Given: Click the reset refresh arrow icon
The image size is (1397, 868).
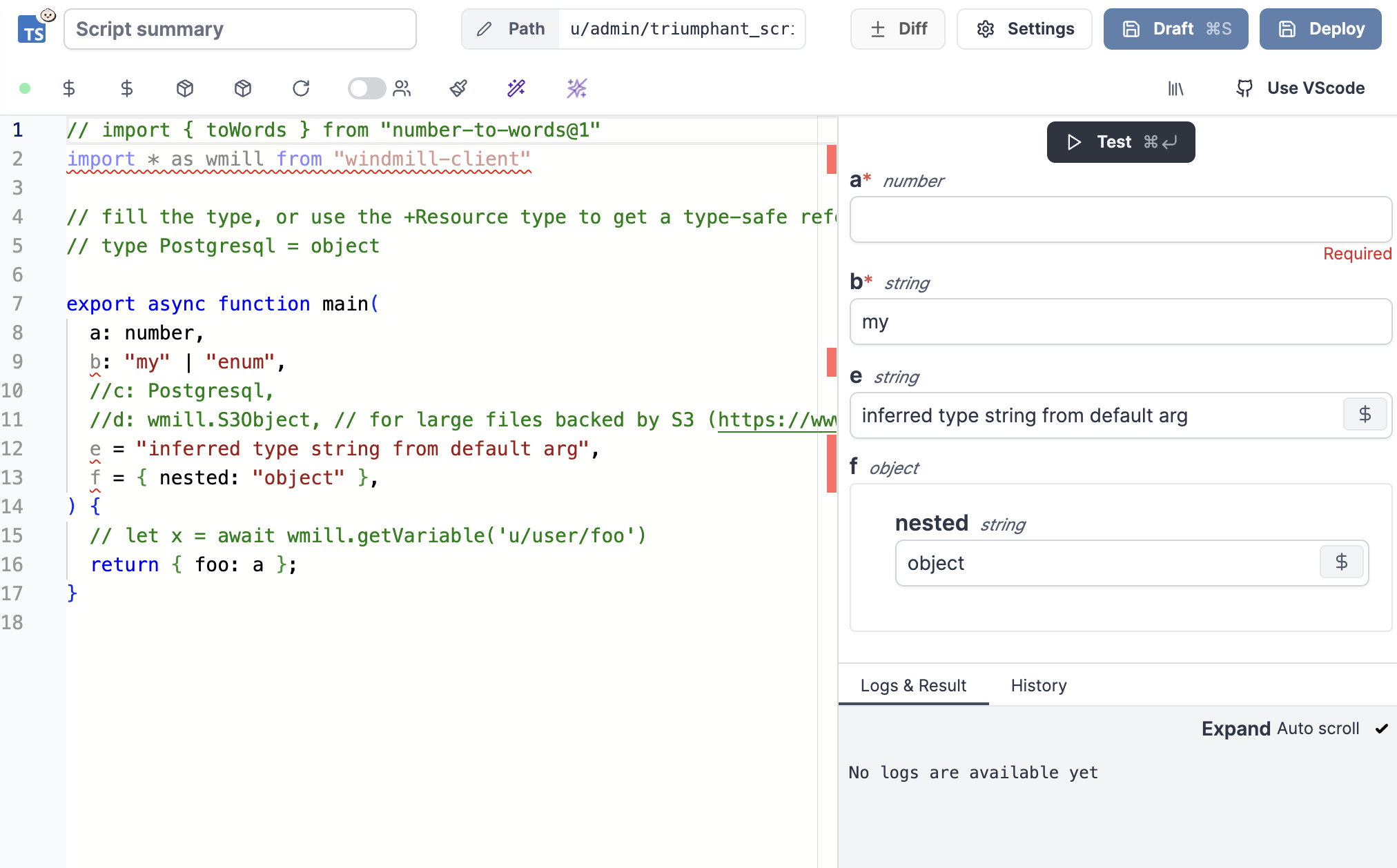Looking at the screenshot, I should 301,88.
